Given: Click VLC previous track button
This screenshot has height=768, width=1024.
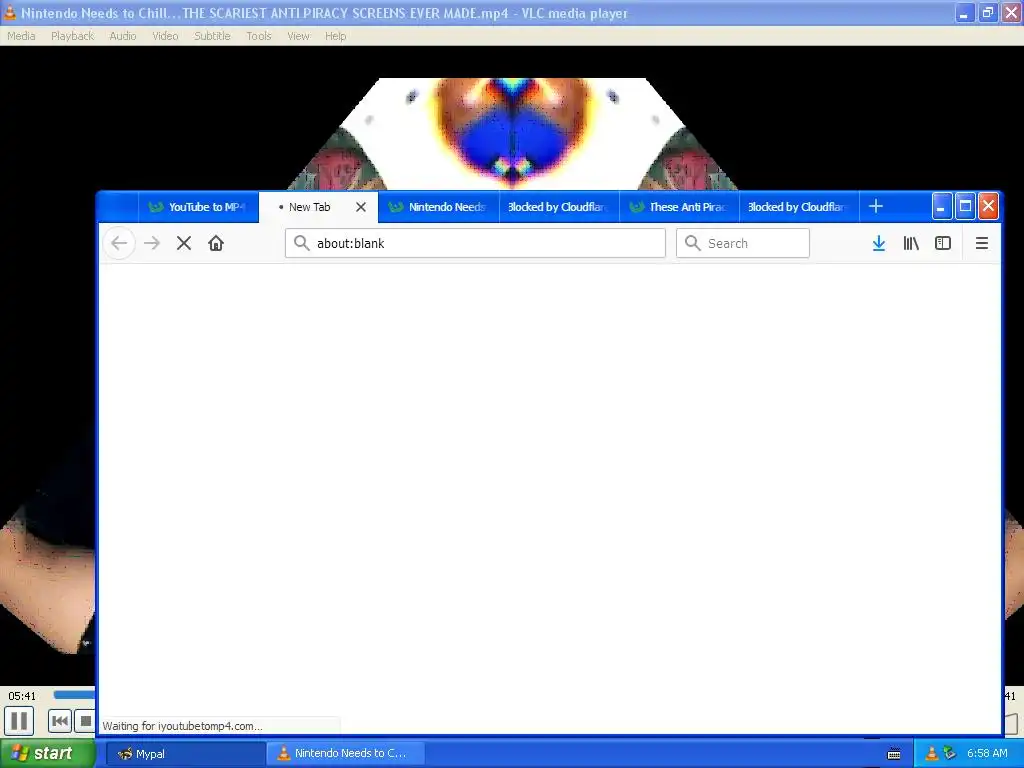Looking at the screenshot, I should tap(59, 722).
